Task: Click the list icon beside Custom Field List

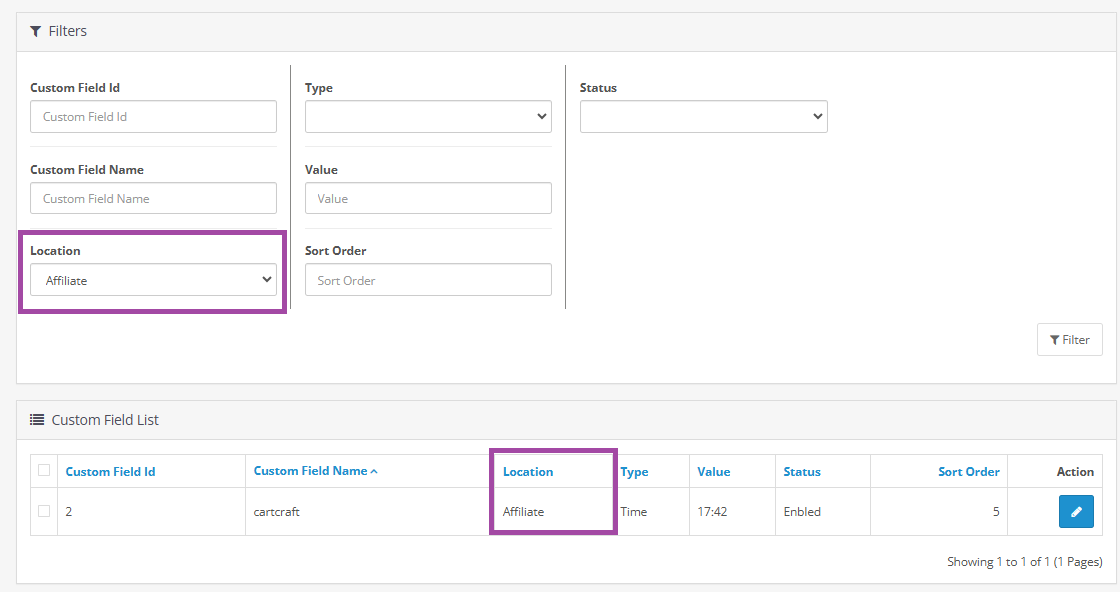Action: pos(37,420)
